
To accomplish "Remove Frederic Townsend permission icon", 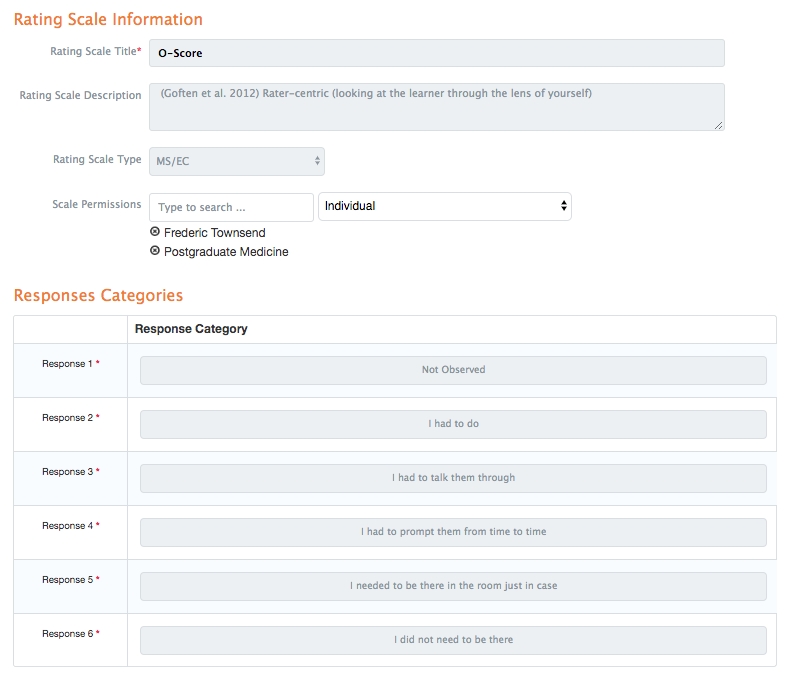I will pyautogui.click(x=155, y=232).
